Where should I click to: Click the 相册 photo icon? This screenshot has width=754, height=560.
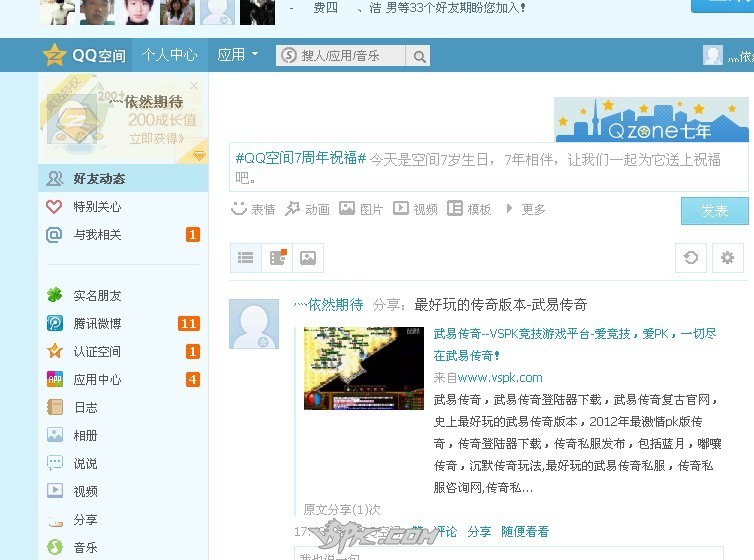coord(55,435)
